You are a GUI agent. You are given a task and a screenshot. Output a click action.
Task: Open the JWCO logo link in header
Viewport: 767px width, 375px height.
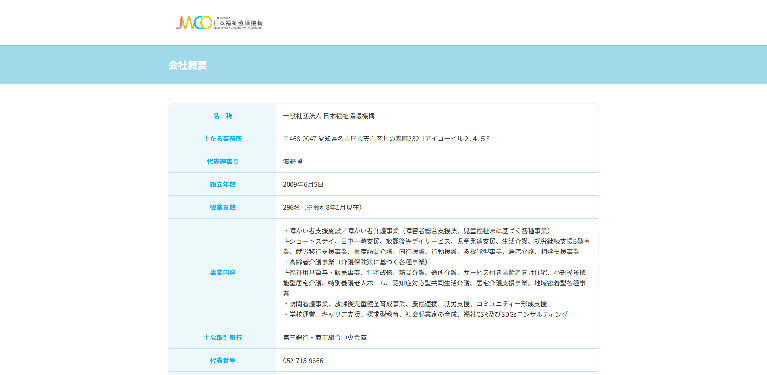pyautogui.click(x=220, y=22)
